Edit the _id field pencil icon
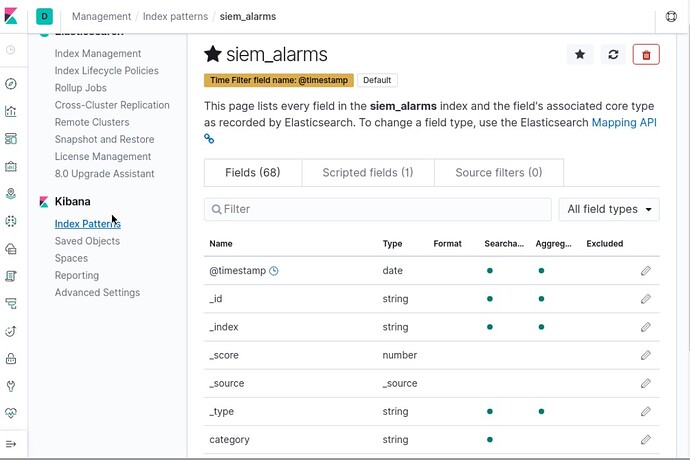This screenshot has height=460, width=690. point(646,299)
